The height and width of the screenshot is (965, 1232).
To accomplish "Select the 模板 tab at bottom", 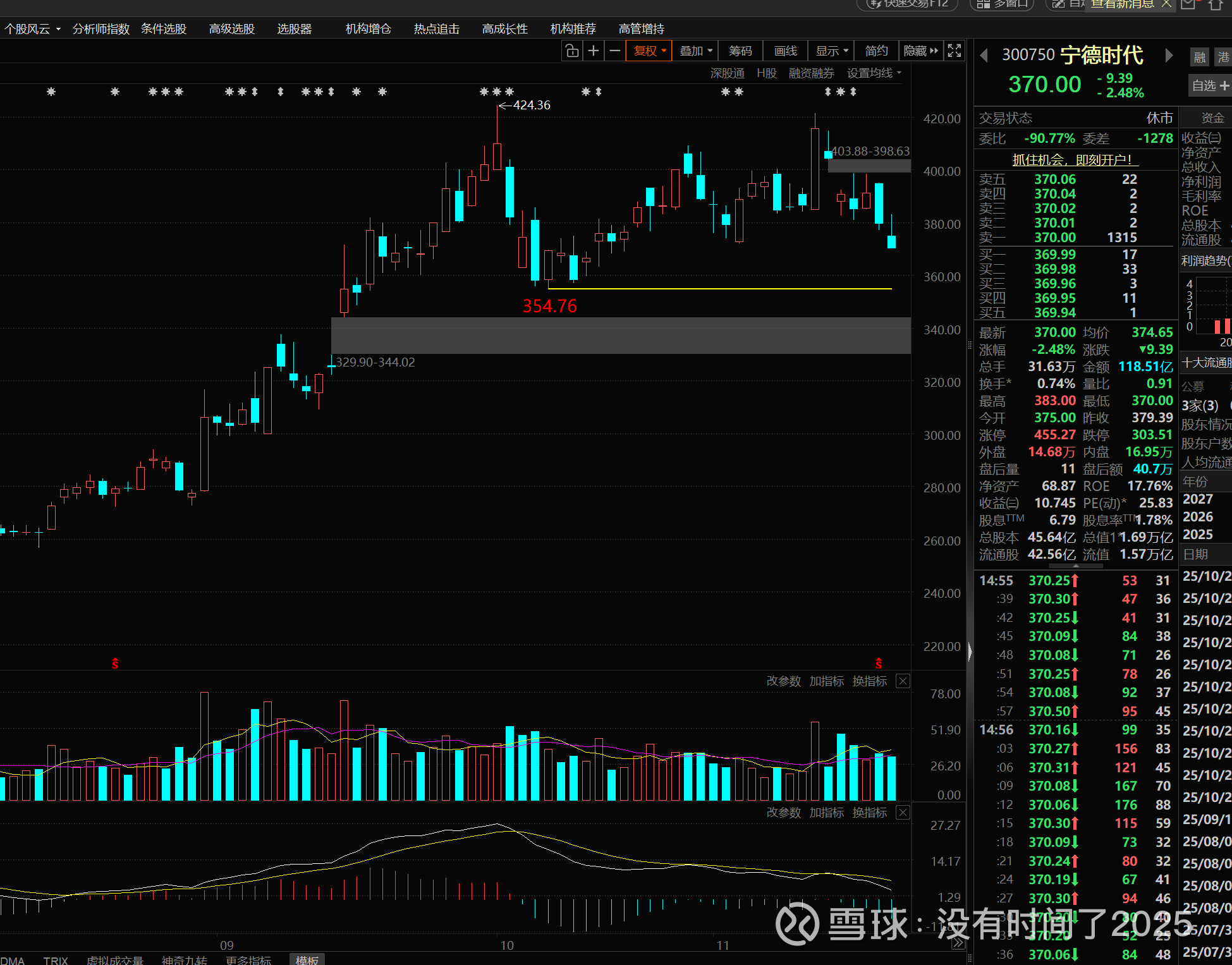I will [x=307, y=959].
